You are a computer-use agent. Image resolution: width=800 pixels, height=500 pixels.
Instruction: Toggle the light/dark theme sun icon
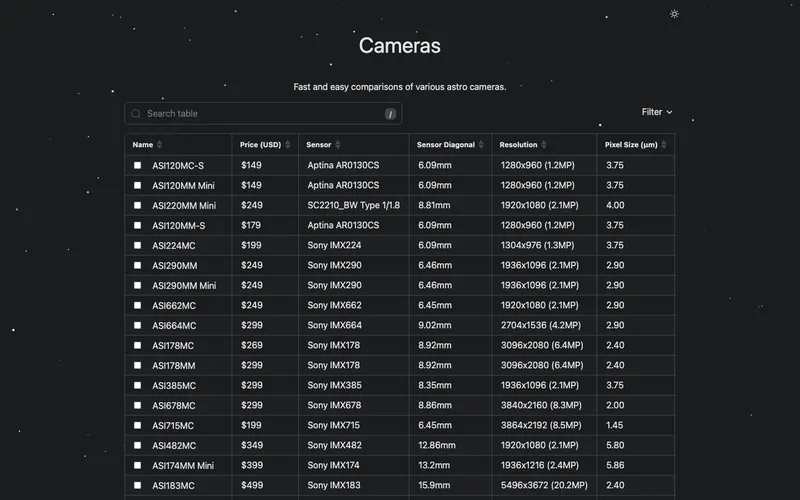pyautogui.click(x=674, y=14)
